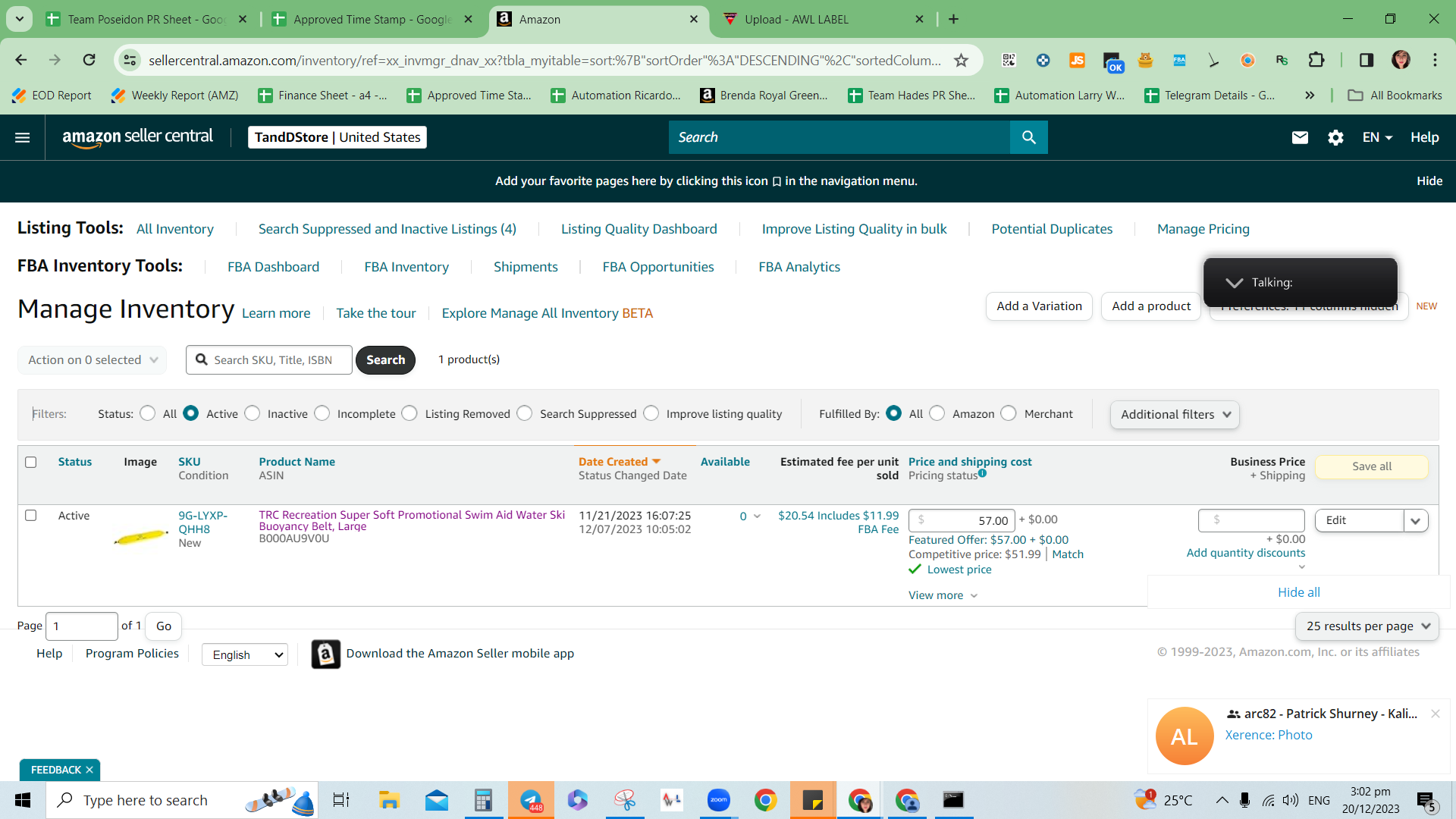Image resolution: width=1456 pixels, height=819 pixels.
Task: Open the FBA Inventory tool link
Action: coord(406,267)
